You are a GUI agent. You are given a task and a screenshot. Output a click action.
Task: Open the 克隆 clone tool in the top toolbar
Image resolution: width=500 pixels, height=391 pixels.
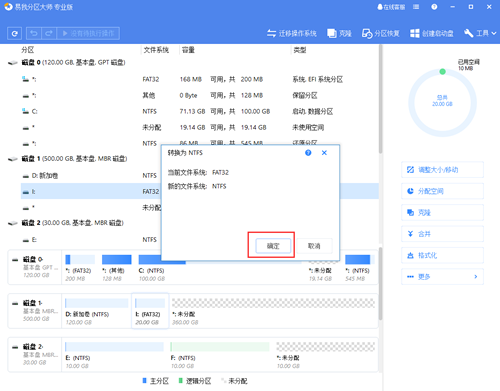point(339,33)
